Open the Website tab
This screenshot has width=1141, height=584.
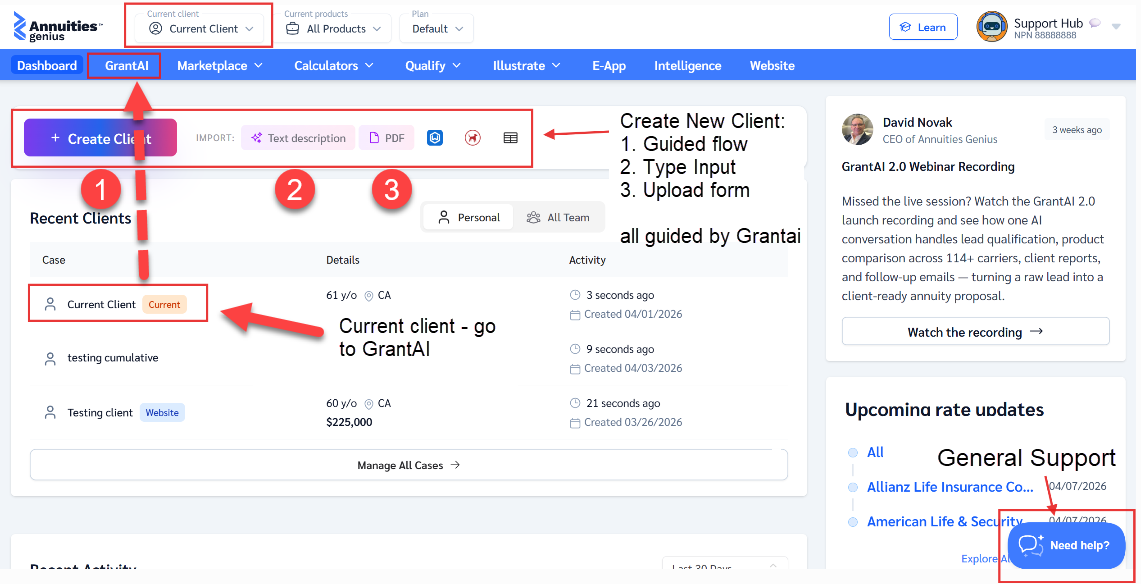click(x=772, y=65)
